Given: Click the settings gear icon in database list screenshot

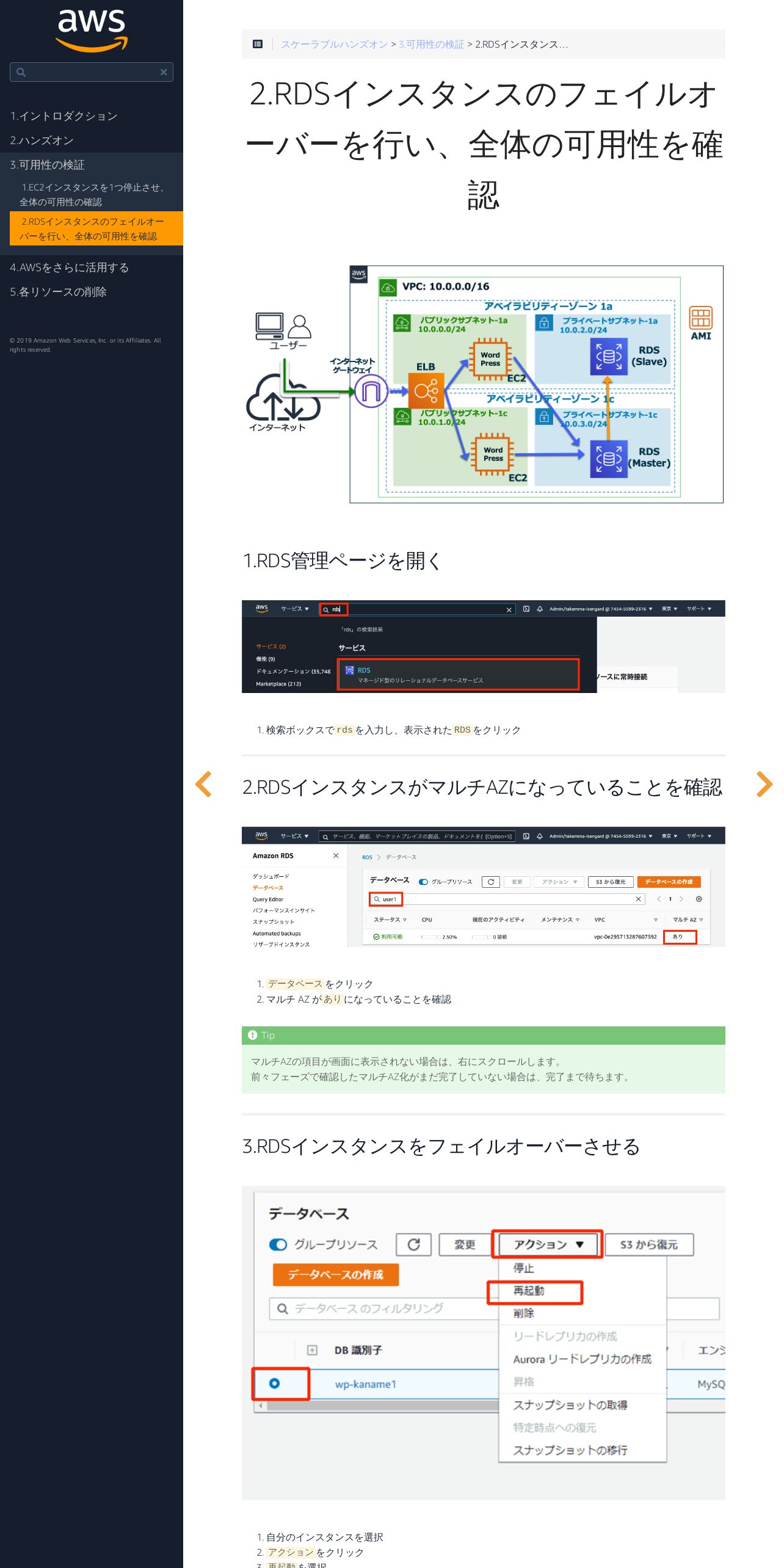Looking at the screenshot, I should point(699,899).
